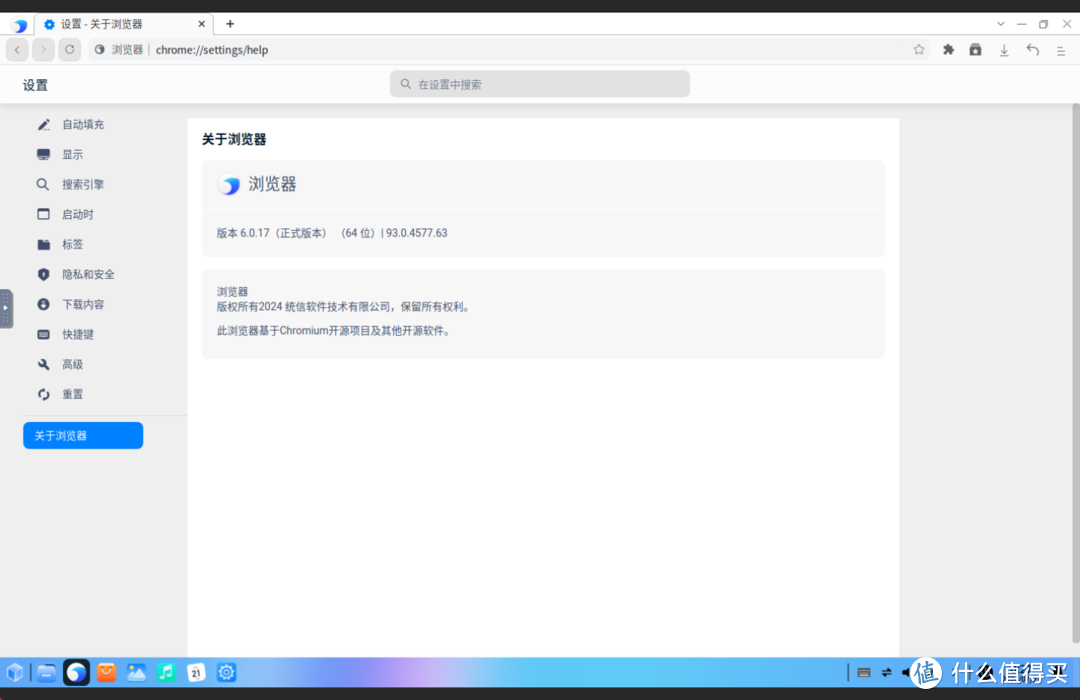Open 隐私和安全 settings section
Image resolution: width=1080 pixels, height=700 pixels.
(88, 274)
